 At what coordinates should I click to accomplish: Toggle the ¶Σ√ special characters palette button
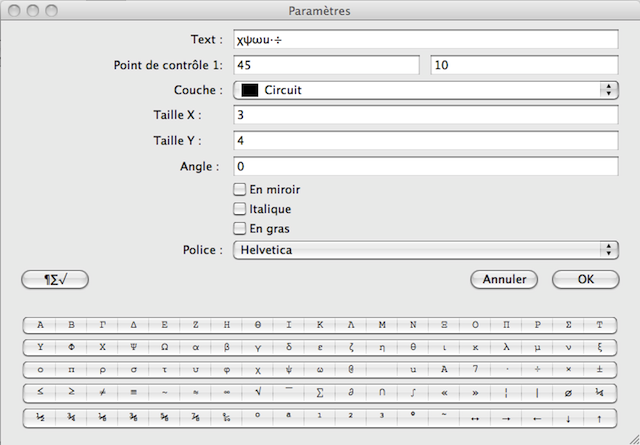[x=55, y=280]
